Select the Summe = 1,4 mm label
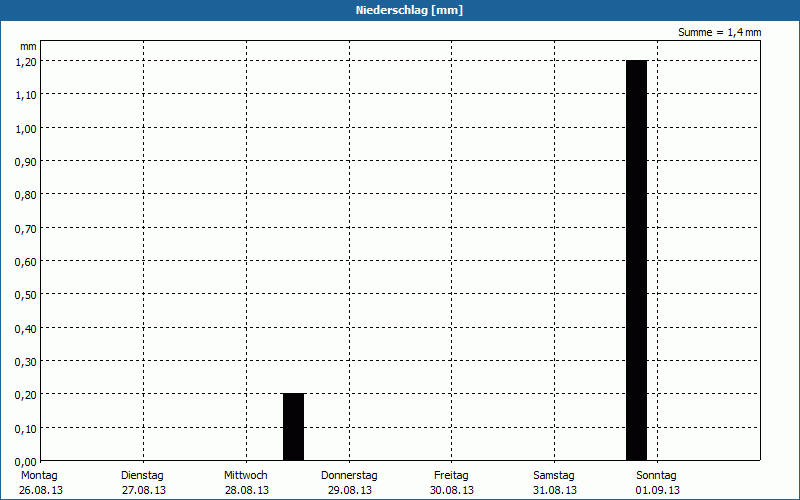This screenshot has height=500, width=800. [719, 32]
